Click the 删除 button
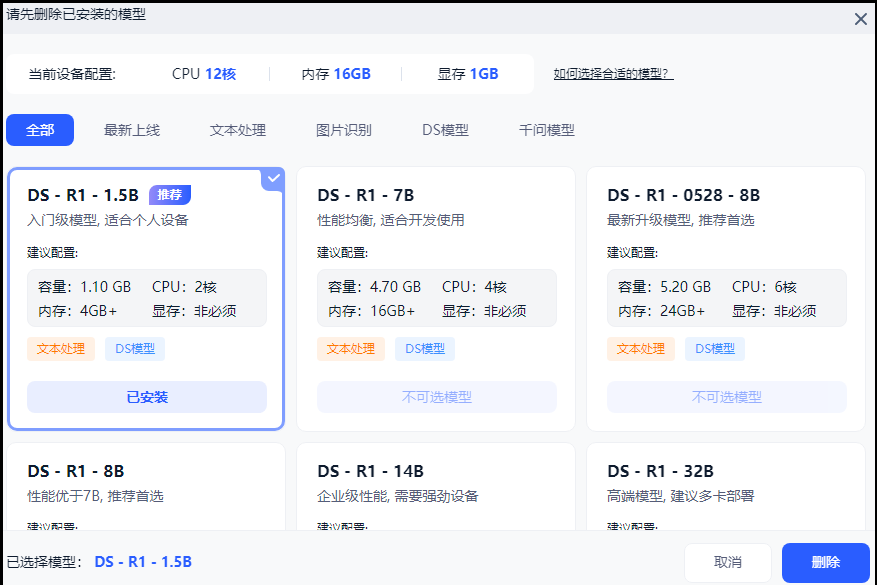This screenshot has height=585, width=877. point(825,562)
